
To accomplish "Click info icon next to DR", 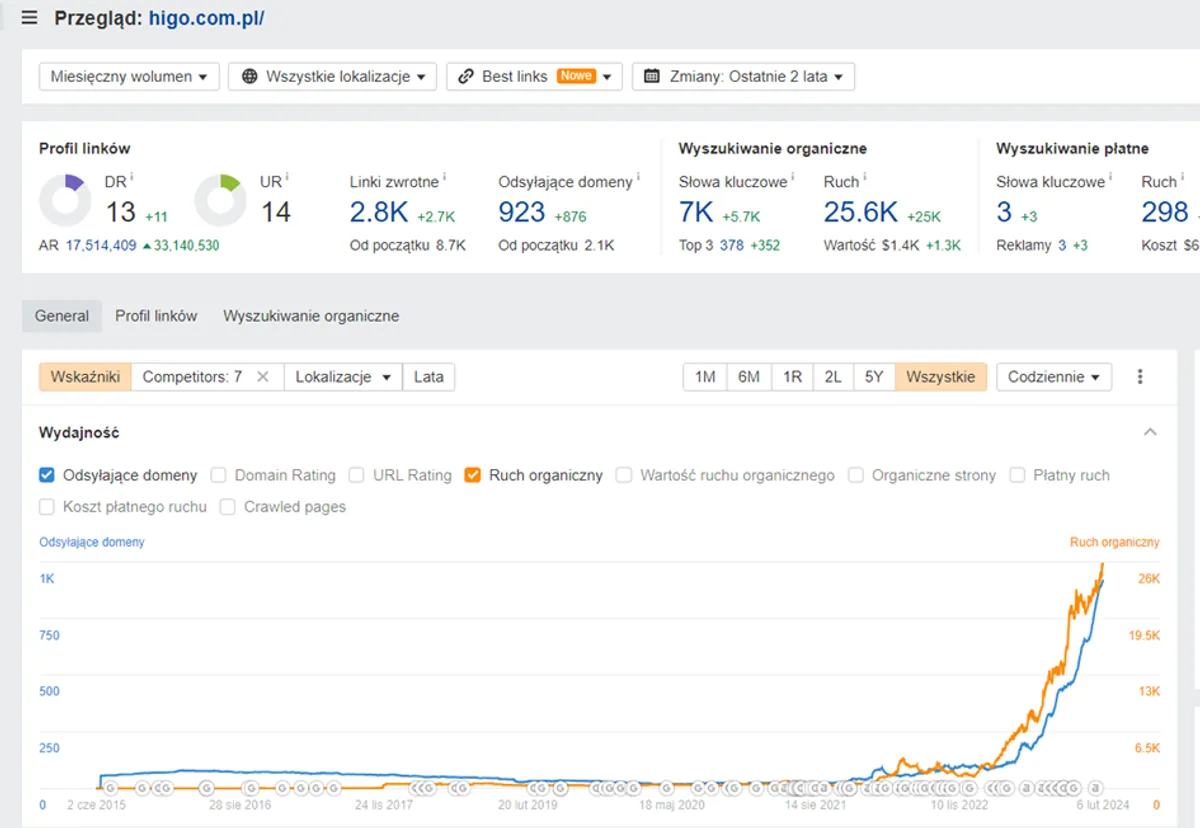I will [132, 178].
